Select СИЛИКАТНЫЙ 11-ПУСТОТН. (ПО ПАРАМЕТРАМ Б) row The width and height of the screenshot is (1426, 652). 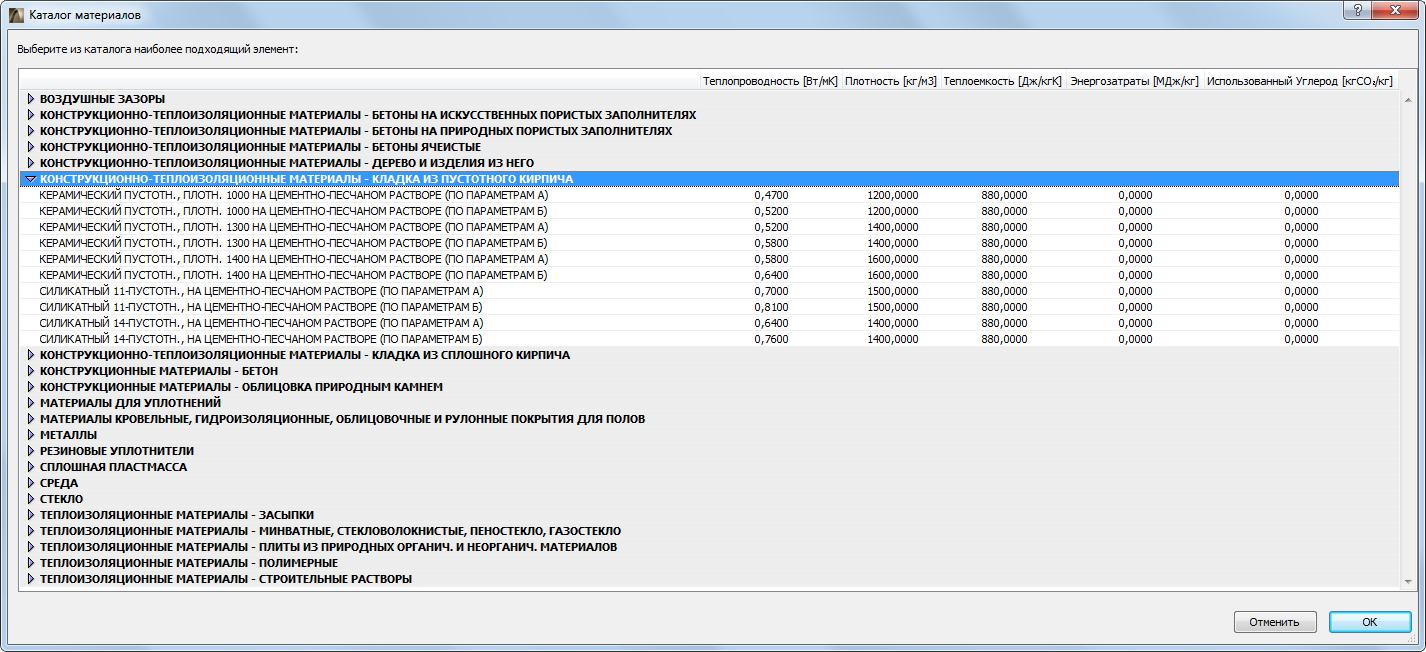(709, 307)
